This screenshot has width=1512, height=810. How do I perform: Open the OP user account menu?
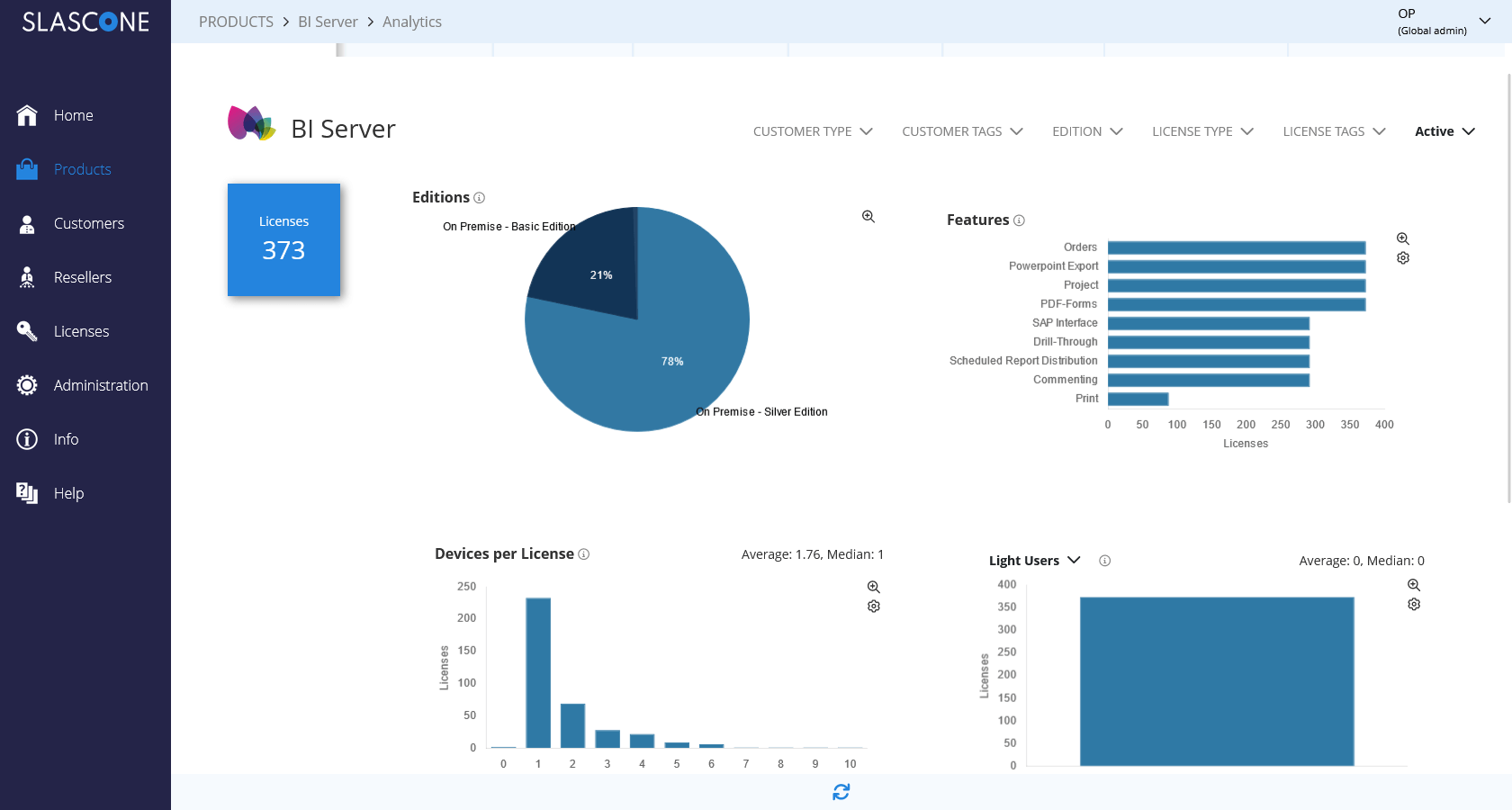(1444, 22)
